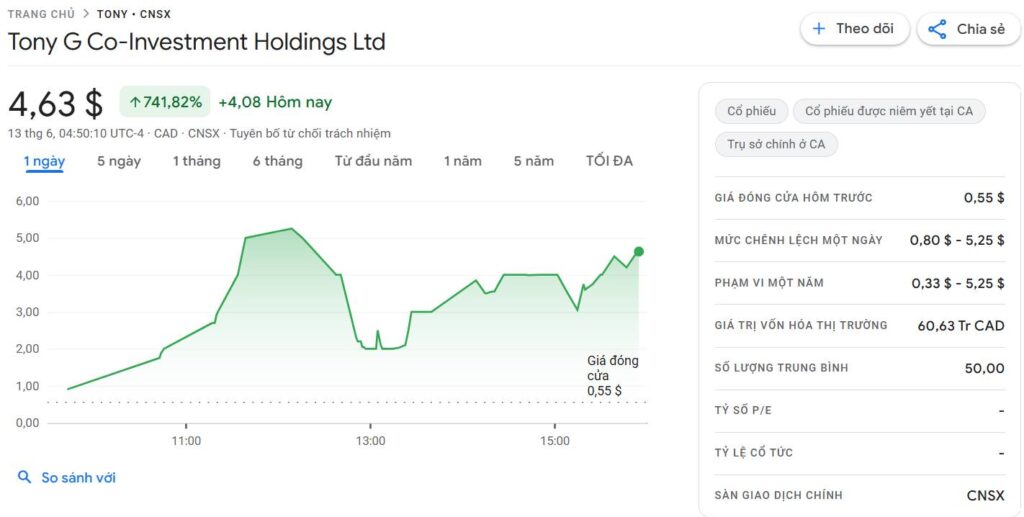Open Tuyên bố từ chối trách nhiệm link
The width and height of the screenshot is (1024, 517).
point(310,133)
